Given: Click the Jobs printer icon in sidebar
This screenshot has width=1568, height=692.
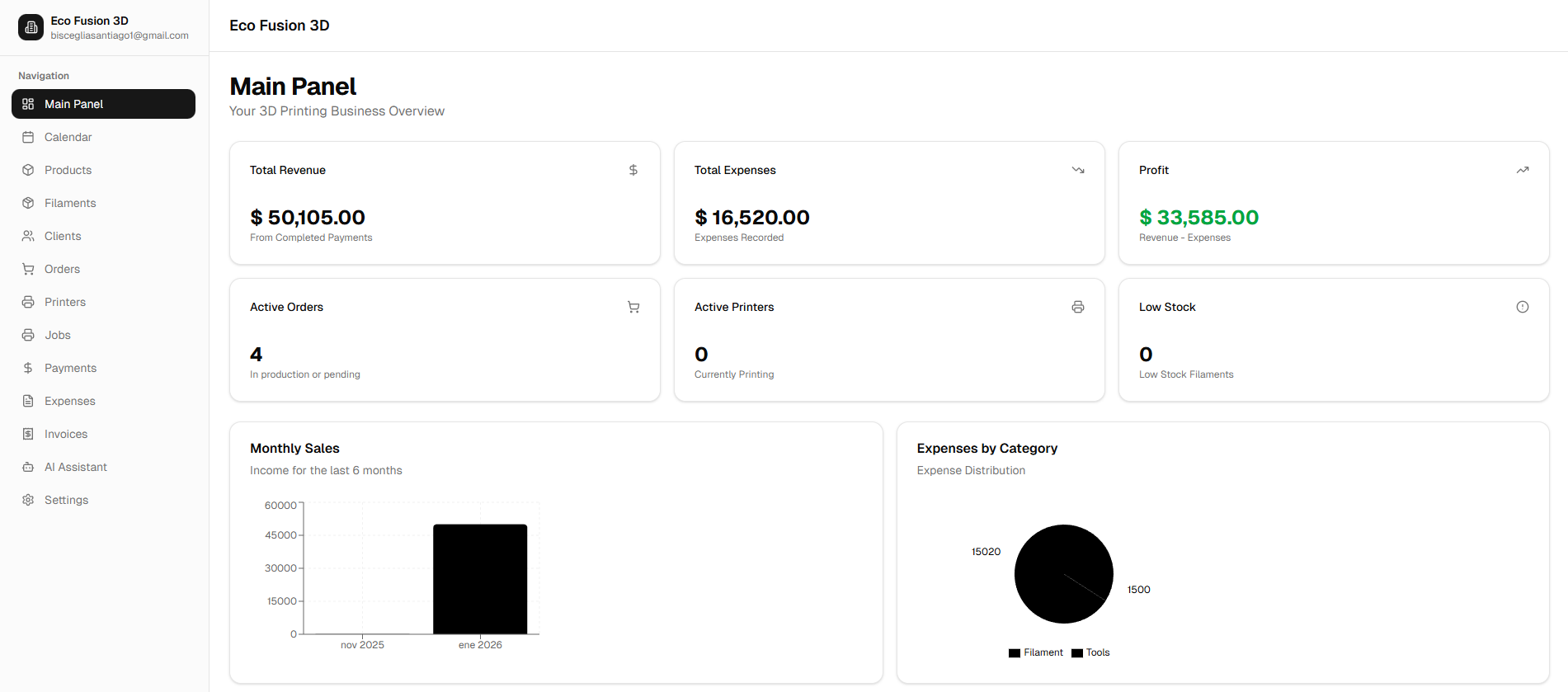Looking at the screenshot, I should pos(28,335).
